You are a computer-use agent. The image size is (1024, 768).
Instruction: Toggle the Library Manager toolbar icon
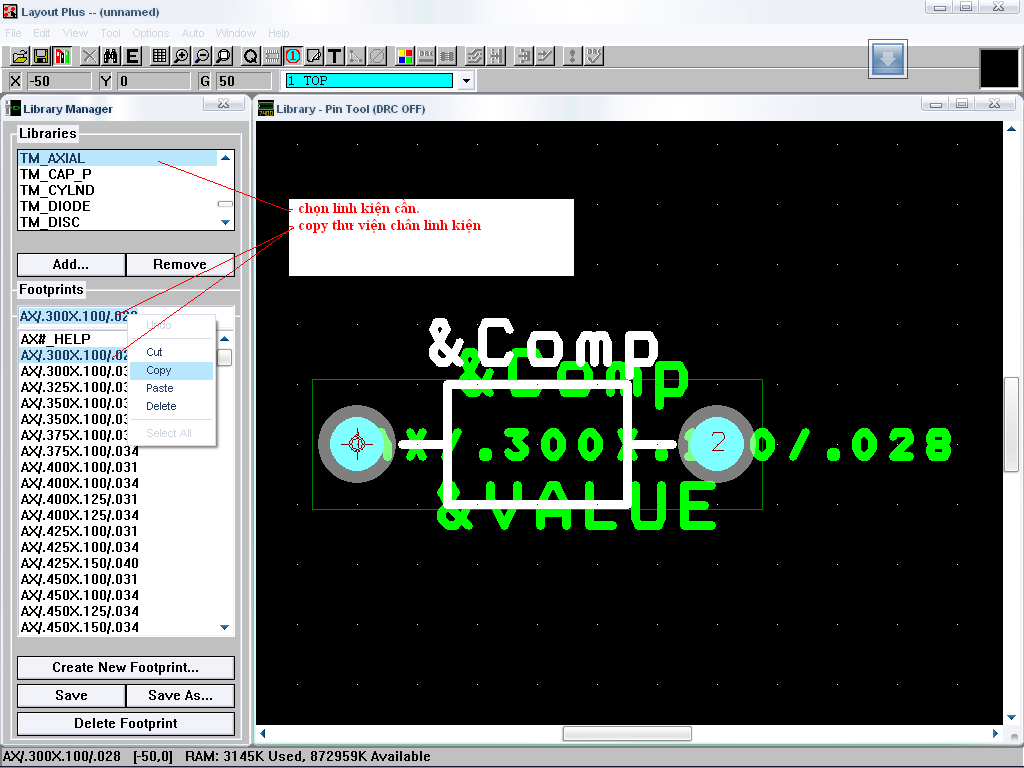coord(62,57)
